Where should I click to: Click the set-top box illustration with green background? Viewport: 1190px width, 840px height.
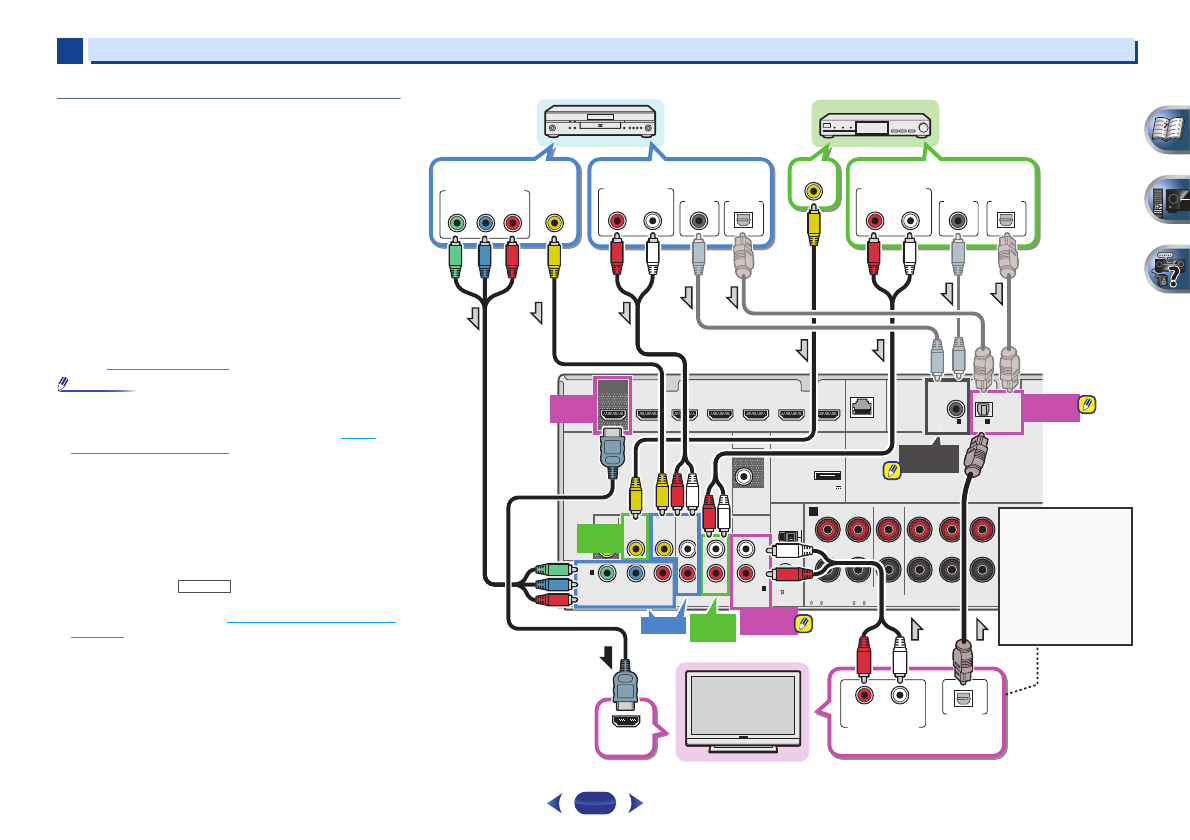[876, 126]
